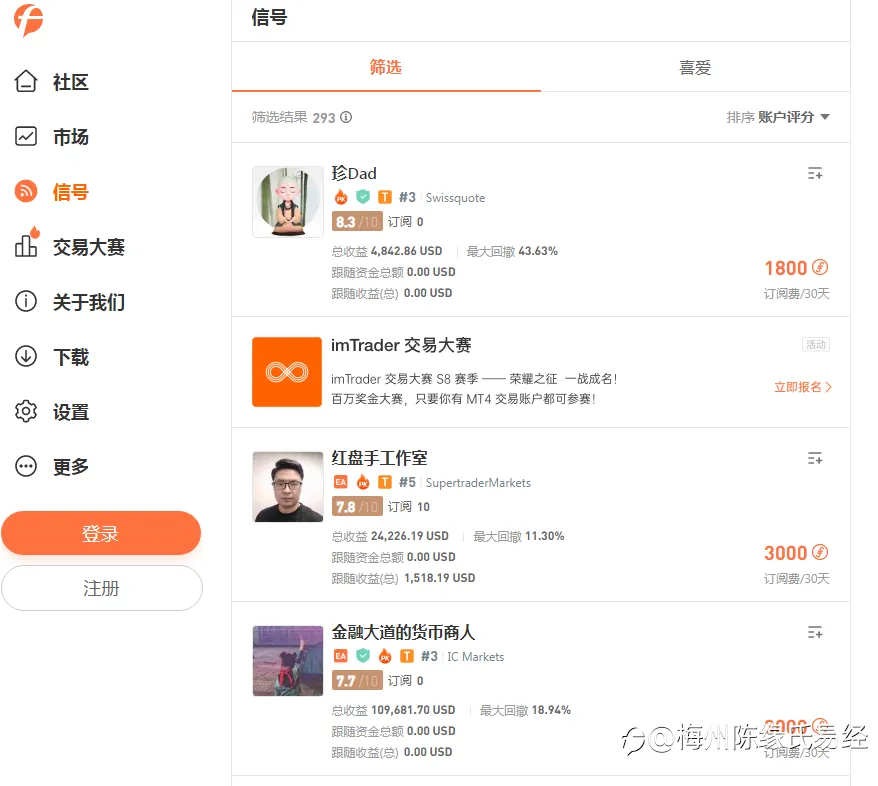The height and width of the screenshot is (786, 878).
Task: Click broker name SupertraderMarkets
Action: [478, 483]
